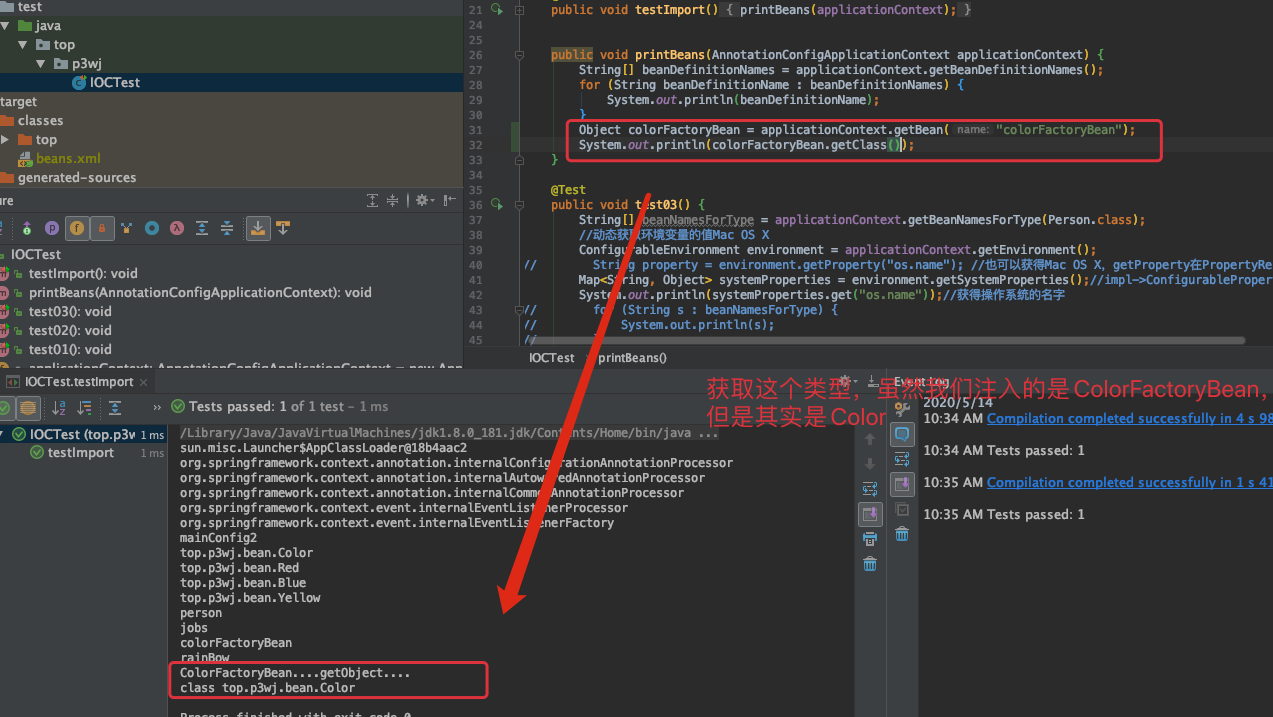
Task: Sort test results alphabetically
Action: [59, 407]
